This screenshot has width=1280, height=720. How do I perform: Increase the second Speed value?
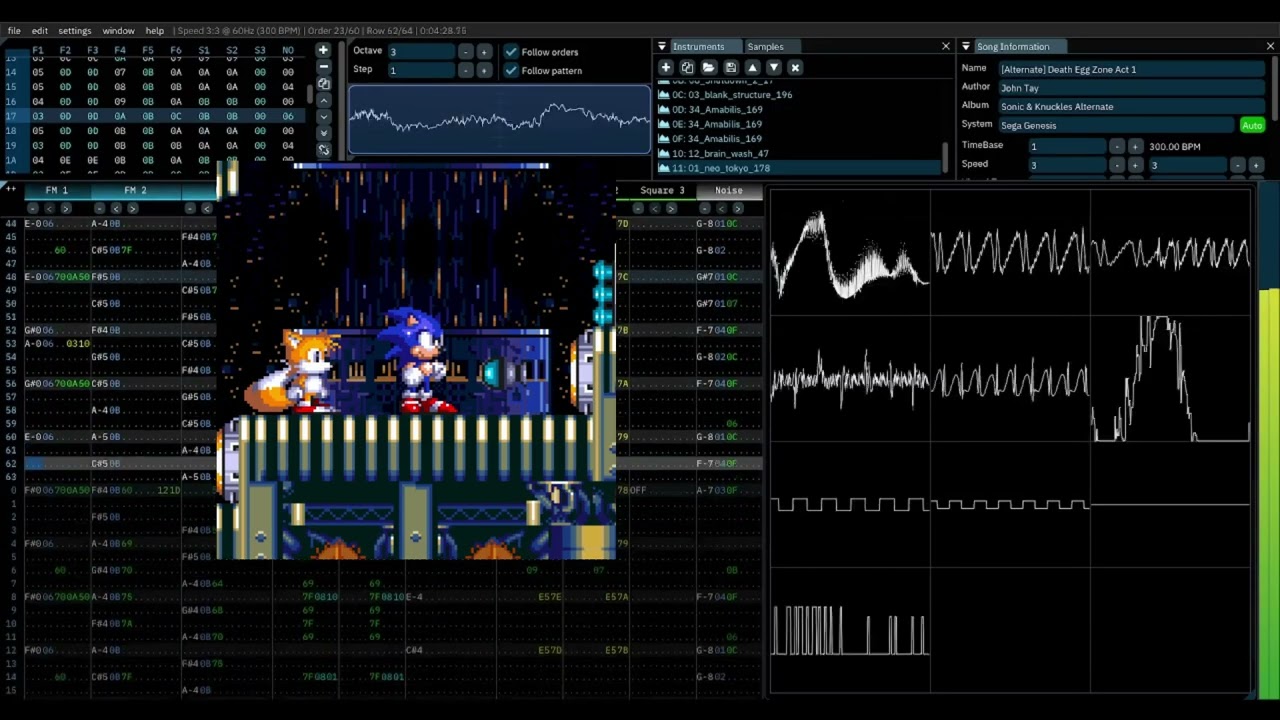click(x=1255, y=165)
